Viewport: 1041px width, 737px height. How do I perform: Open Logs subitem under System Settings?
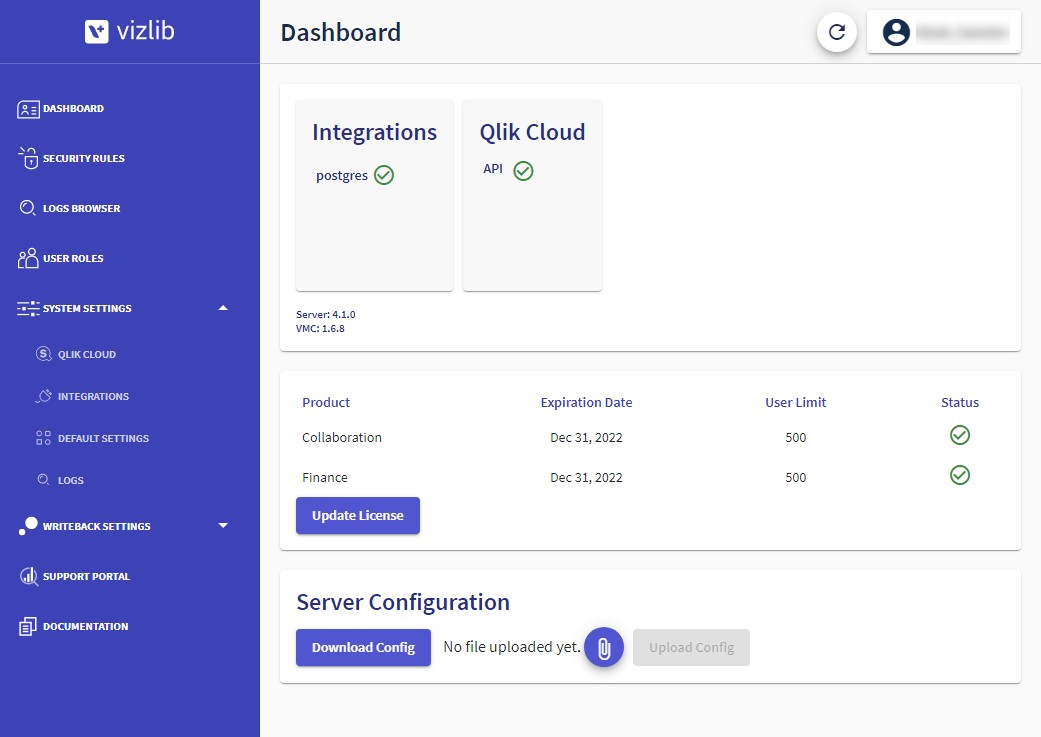[x=70, y=480]
